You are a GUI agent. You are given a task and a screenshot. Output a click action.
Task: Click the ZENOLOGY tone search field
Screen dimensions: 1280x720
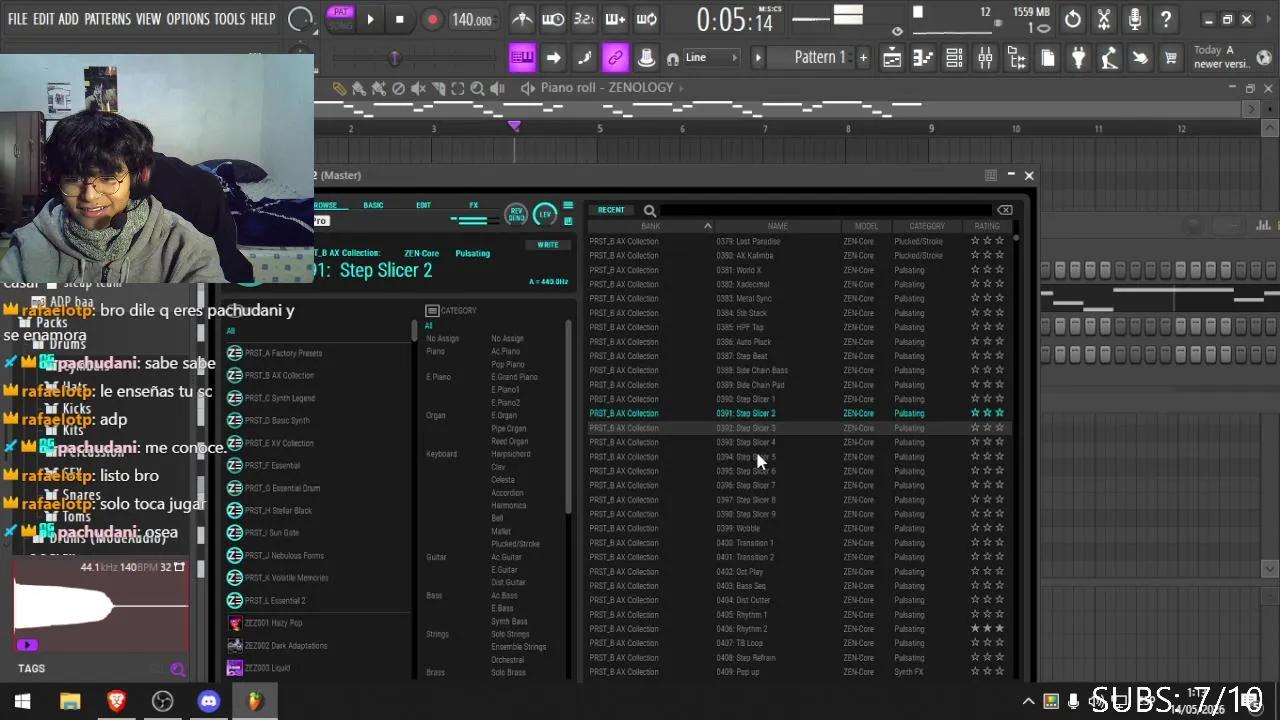pyautogui.click(x=828, y=211)
